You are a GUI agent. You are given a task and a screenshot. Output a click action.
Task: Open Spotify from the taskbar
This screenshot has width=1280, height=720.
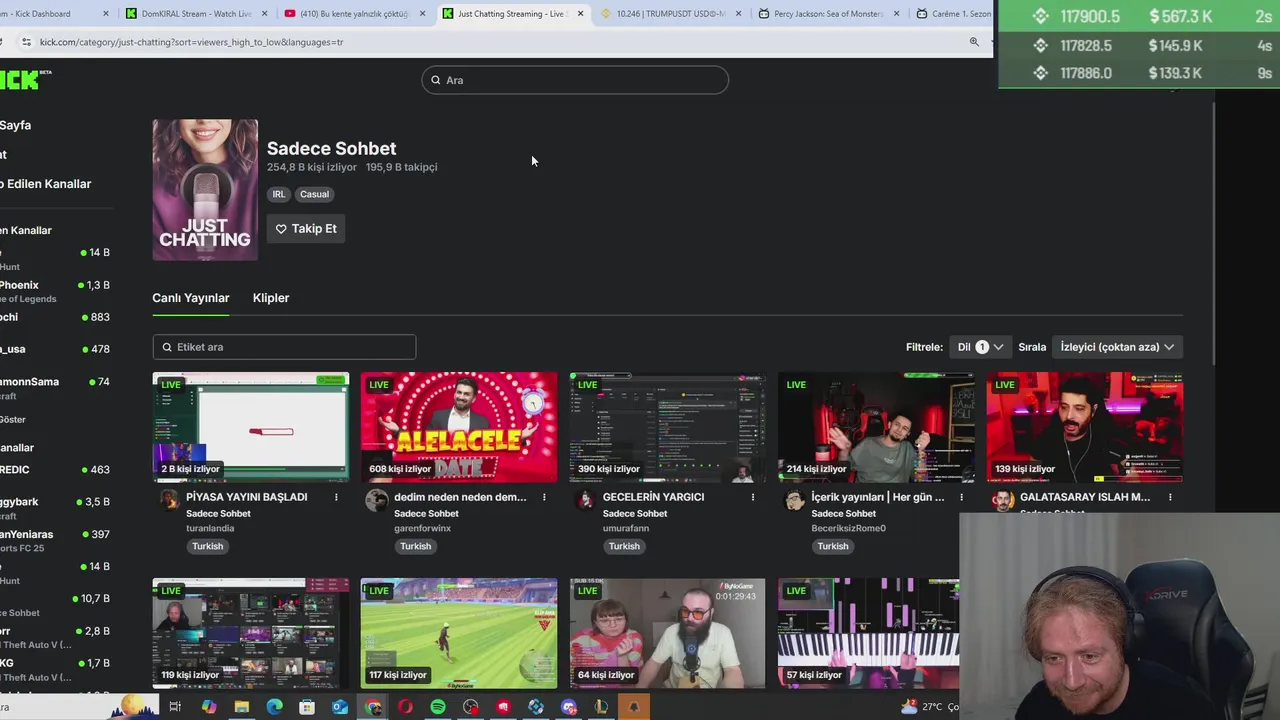(438, 707)
